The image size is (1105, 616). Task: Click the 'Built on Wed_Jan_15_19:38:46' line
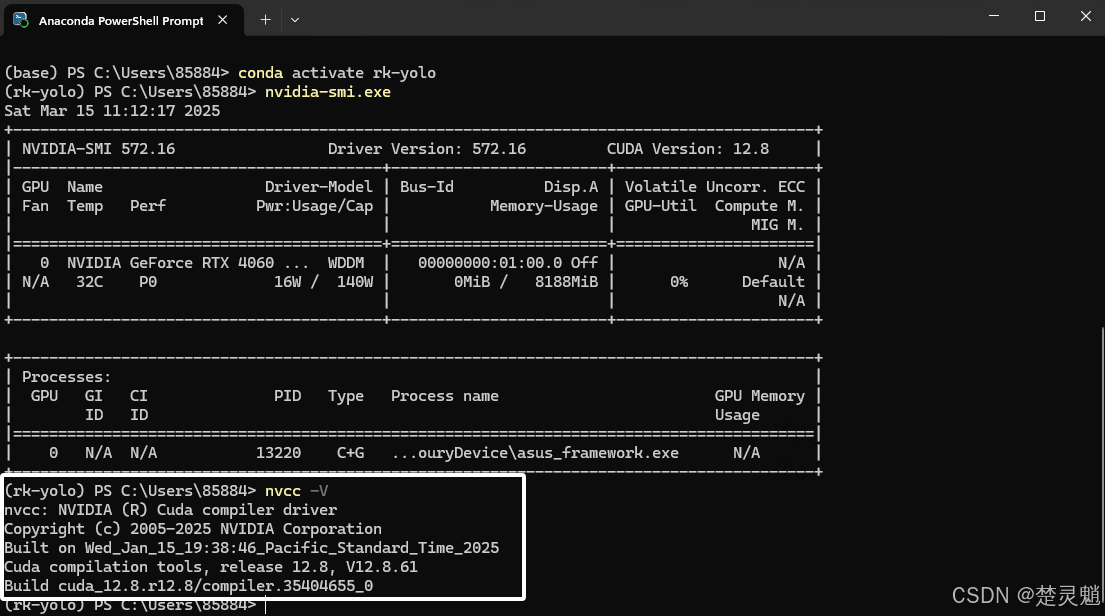252,548
